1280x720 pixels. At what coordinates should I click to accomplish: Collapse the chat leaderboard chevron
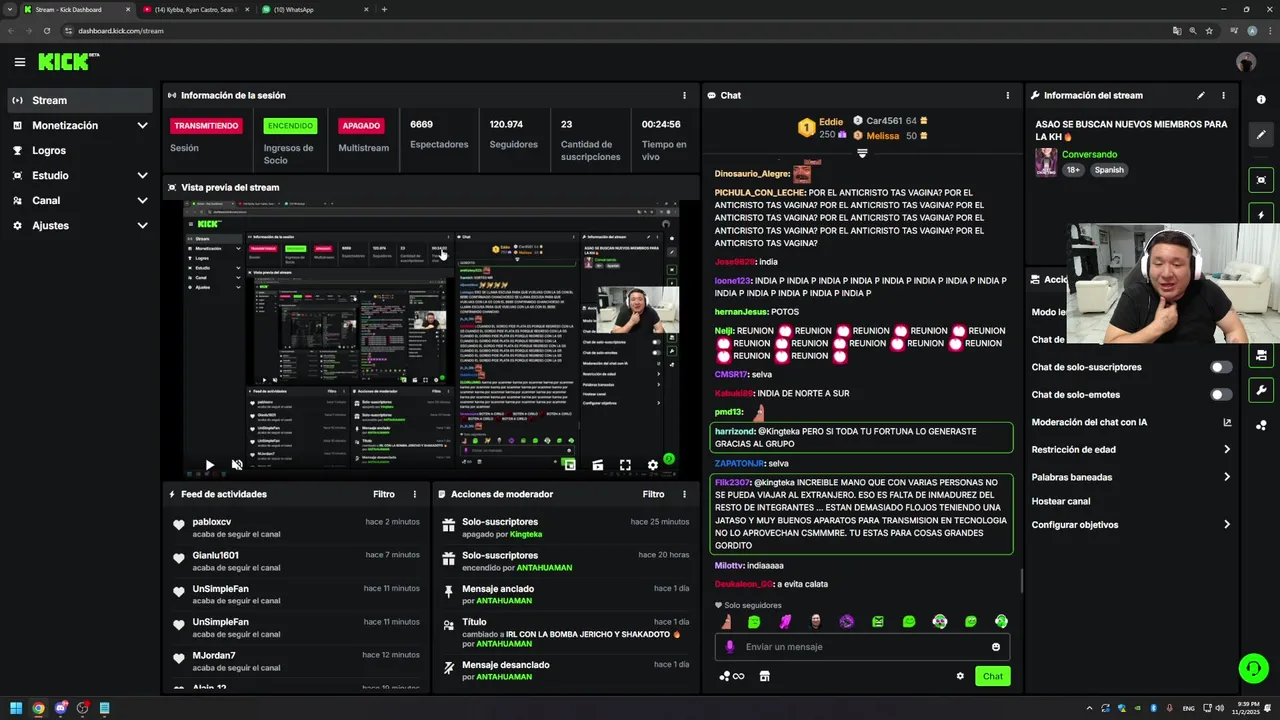pyautogui.click(x=862, y=154)
